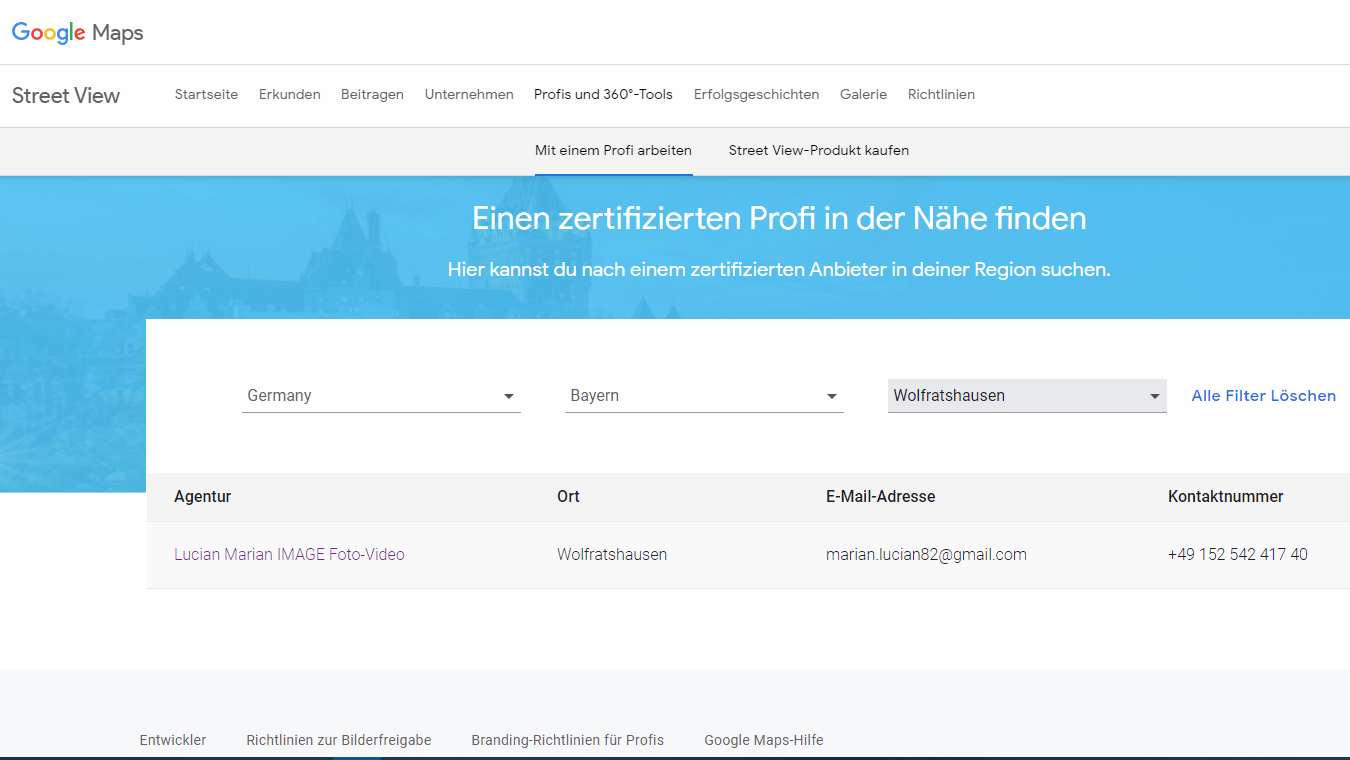The image size is (1350, 760).
Task: Click the arrow on the Bayern dropdown
Action: pyautogui.click(x=831, y=397)
